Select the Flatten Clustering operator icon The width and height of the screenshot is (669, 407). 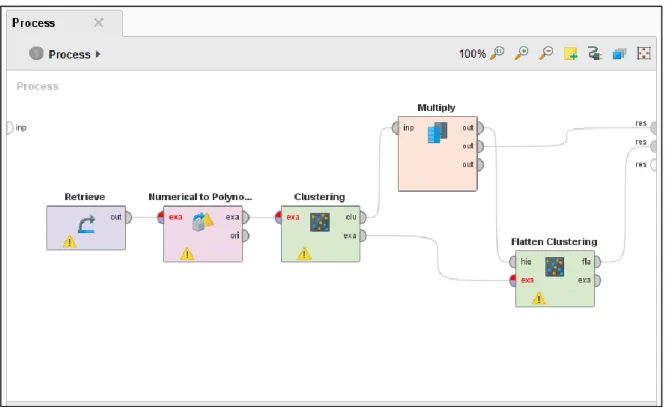tap(555, 267)
